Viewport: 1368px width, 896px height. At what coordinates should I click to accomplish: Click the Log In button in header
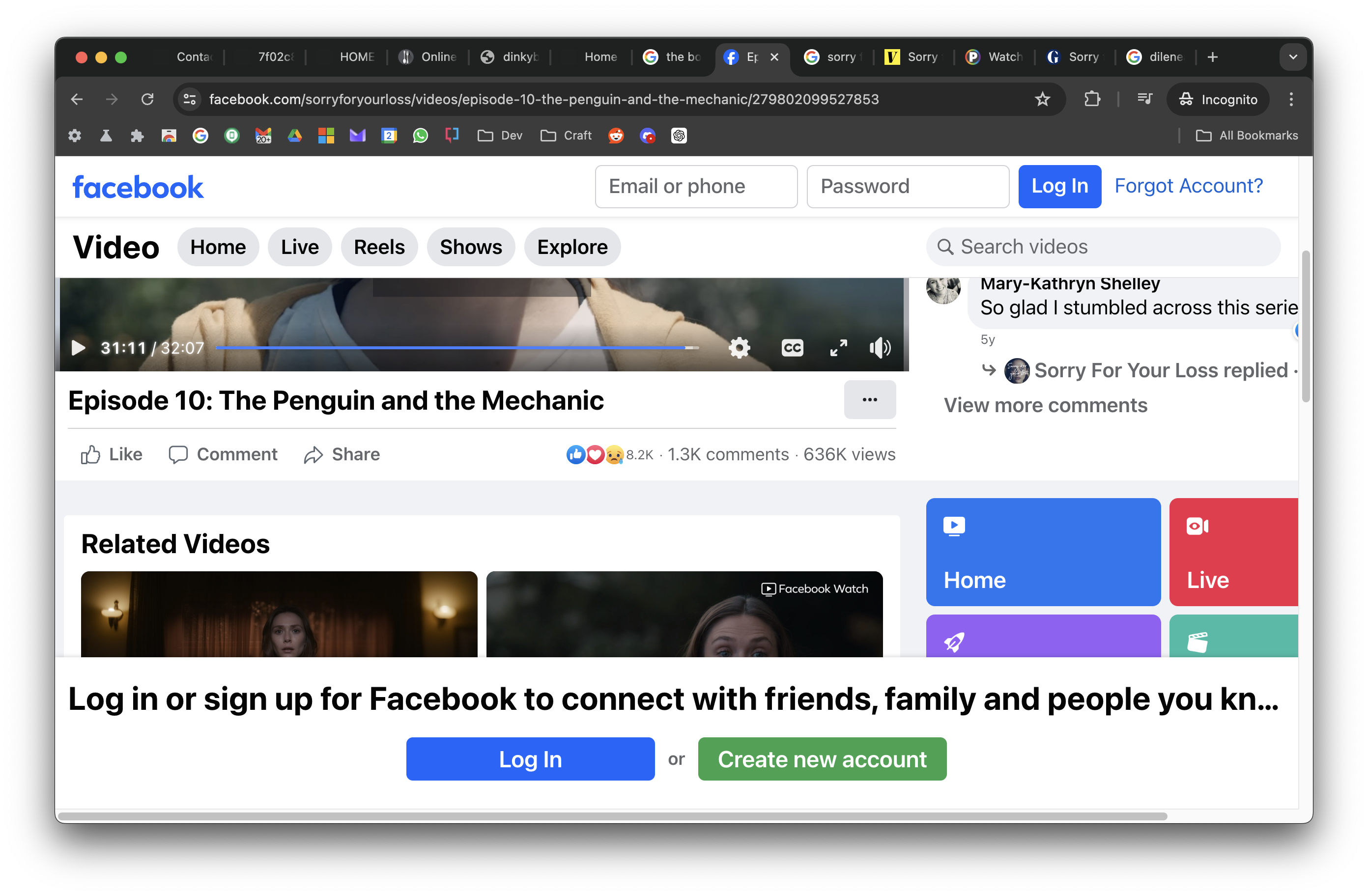click(1059, 186)
